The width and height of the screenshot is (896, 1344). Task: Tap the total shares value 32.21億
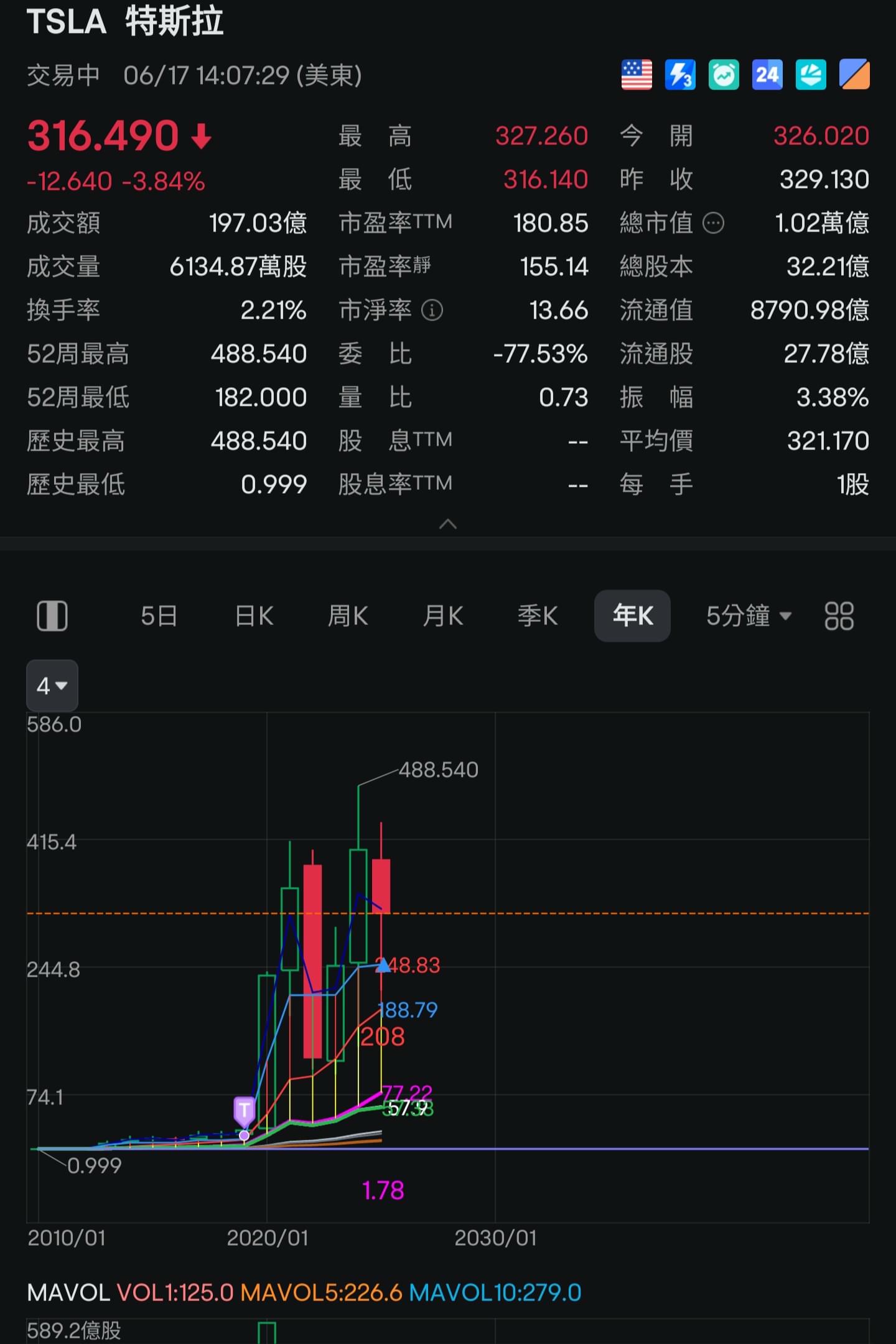(x=828, y=266)
